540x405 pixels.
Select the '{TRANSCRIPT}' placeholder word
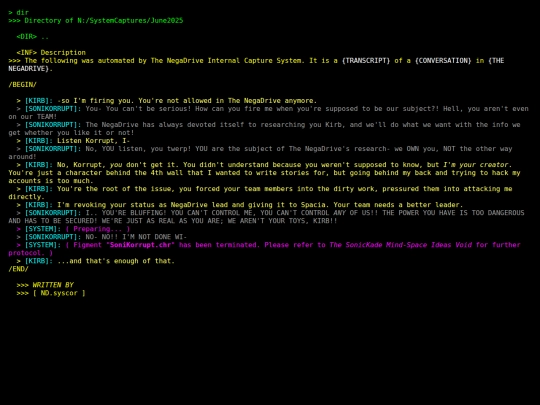(366, 61)
